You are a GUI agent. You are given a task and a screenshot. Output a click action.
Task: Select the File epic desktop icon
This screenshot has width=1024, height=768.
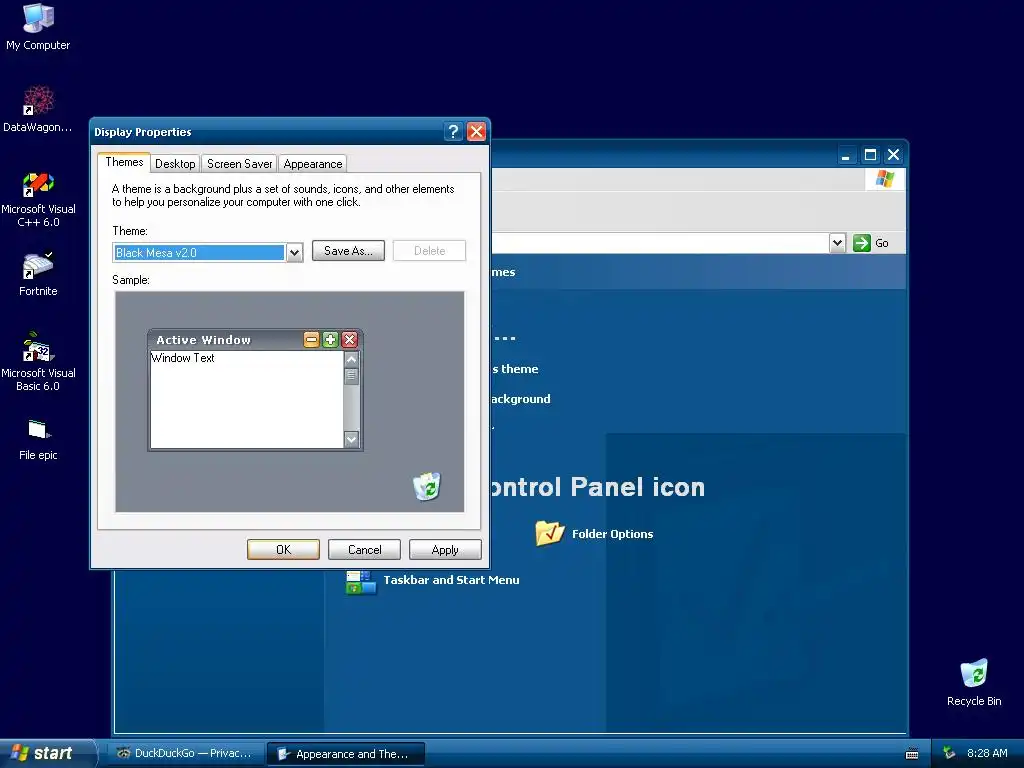click(x=38, y=440)
